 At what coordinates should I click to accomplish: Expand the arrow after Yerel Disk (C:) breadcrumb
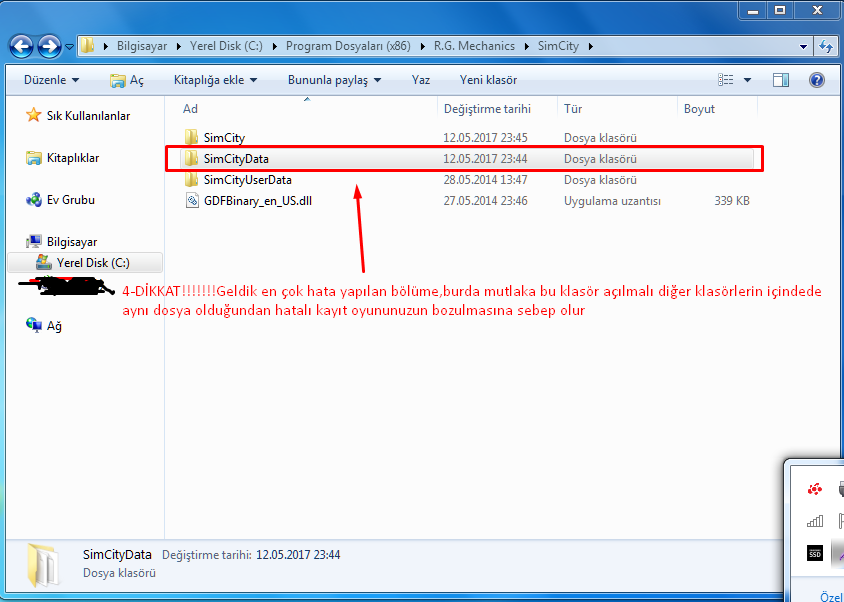click(275, 46)
